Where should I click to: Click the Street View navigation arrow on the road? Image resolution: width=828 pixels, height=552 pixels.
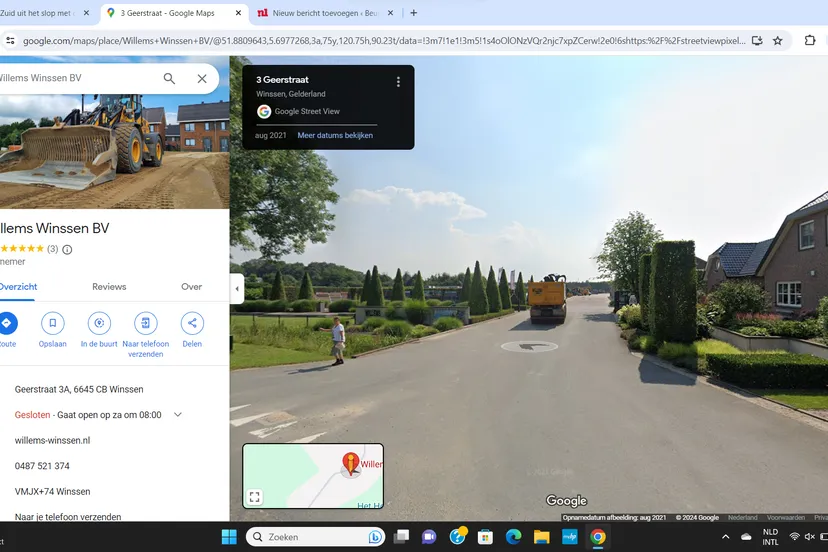[x=529, y=347]
